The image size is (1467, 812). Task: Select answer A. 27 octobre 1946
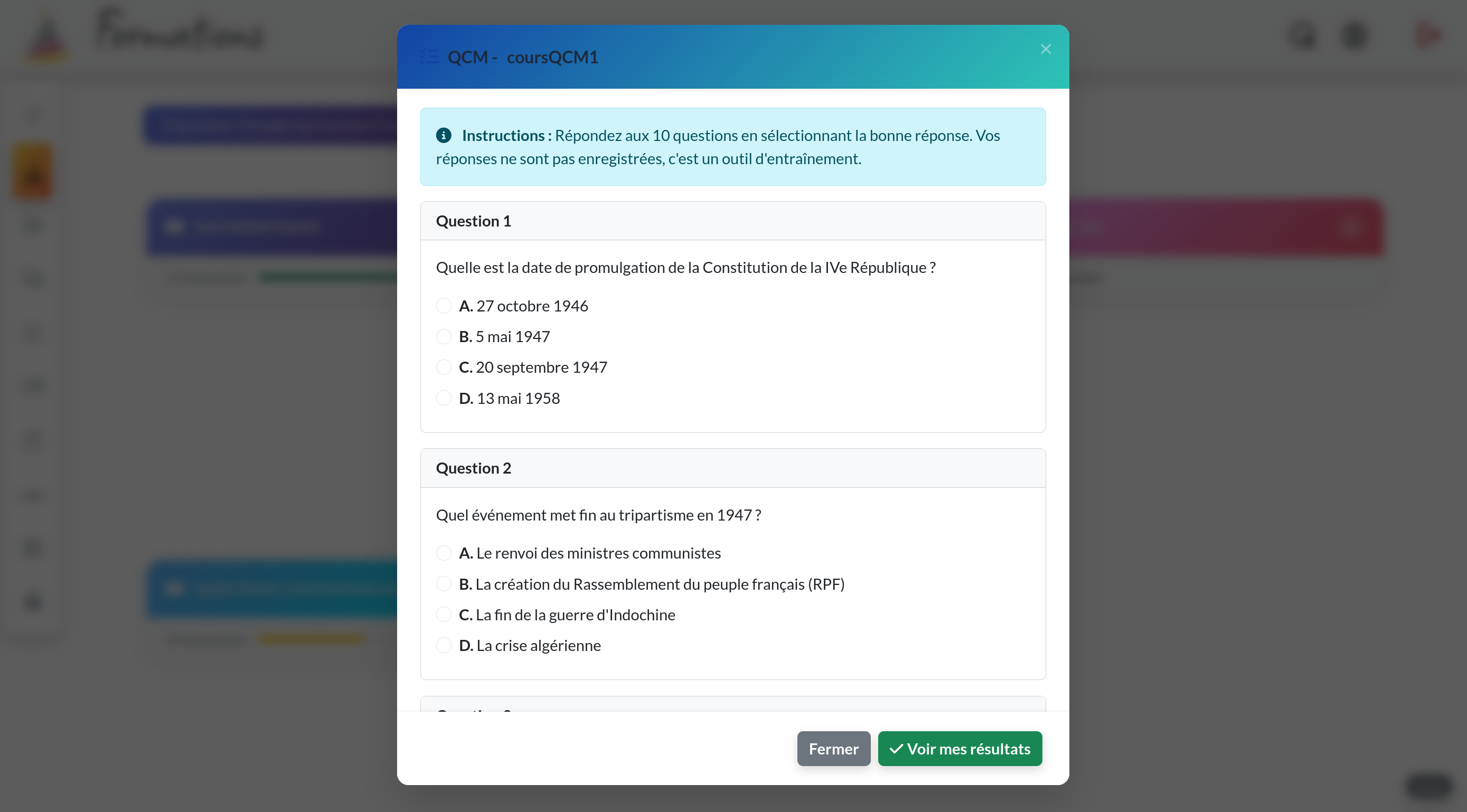[x=444, y=306]
